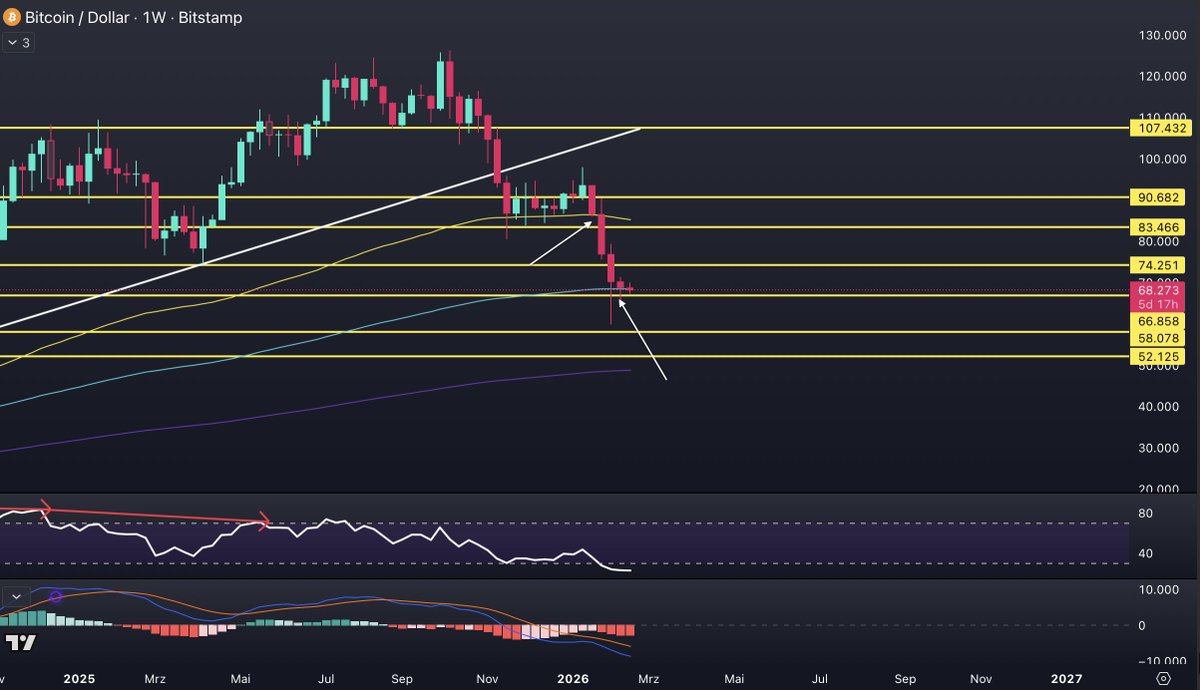Click the RSI scale value 40
The width and height of the screenshot is (1200, 690).
[x=1146, y=553]
